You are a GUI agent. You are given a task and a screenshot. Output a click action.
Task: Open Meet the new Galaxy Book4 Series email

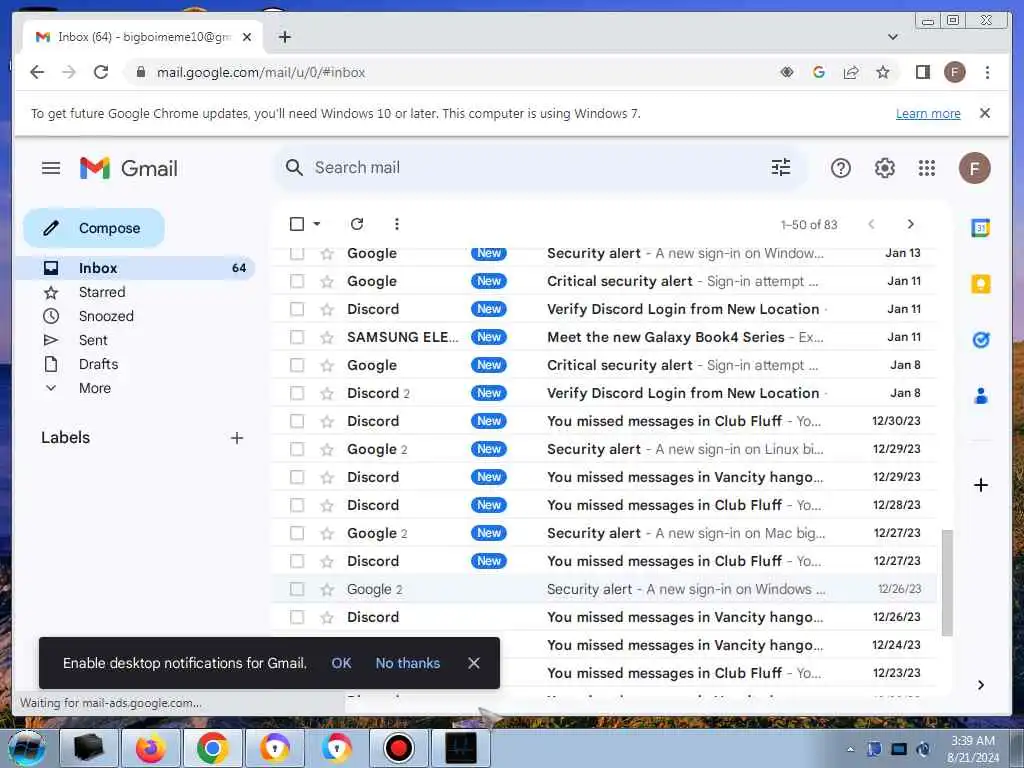(x=604, y=337)
